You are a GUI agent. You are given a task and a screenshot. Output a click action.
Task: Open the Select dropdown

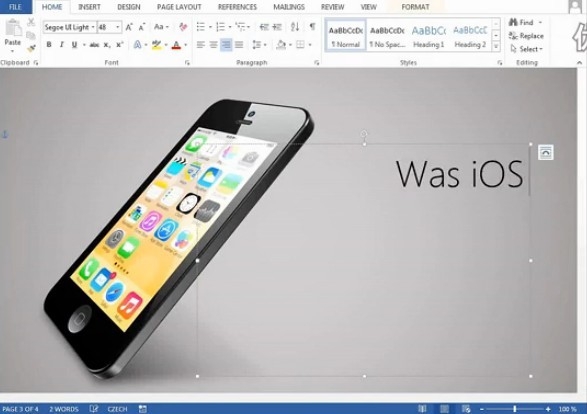(x=526, y=49)
